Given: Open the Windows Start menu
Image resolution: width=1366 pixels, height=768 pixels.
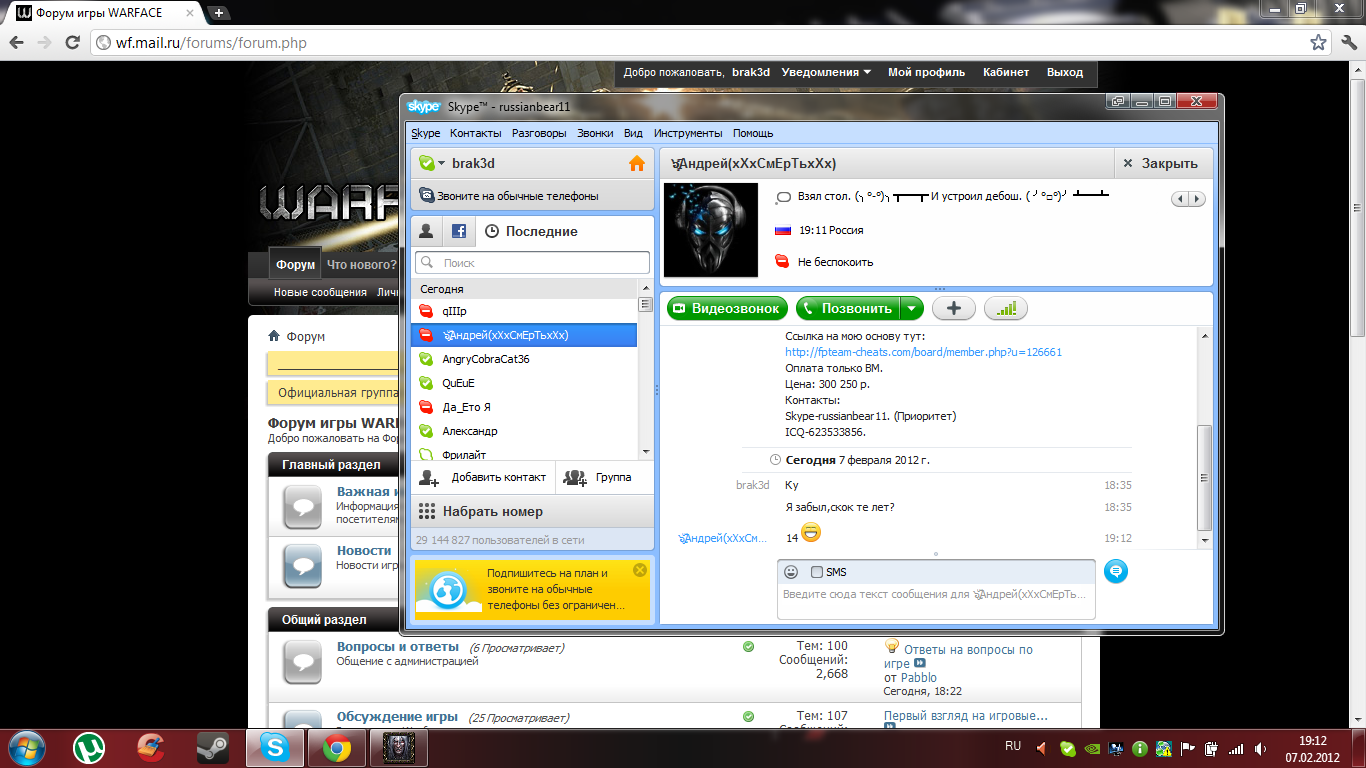Looking at the screenshot, I should [26, 747].
